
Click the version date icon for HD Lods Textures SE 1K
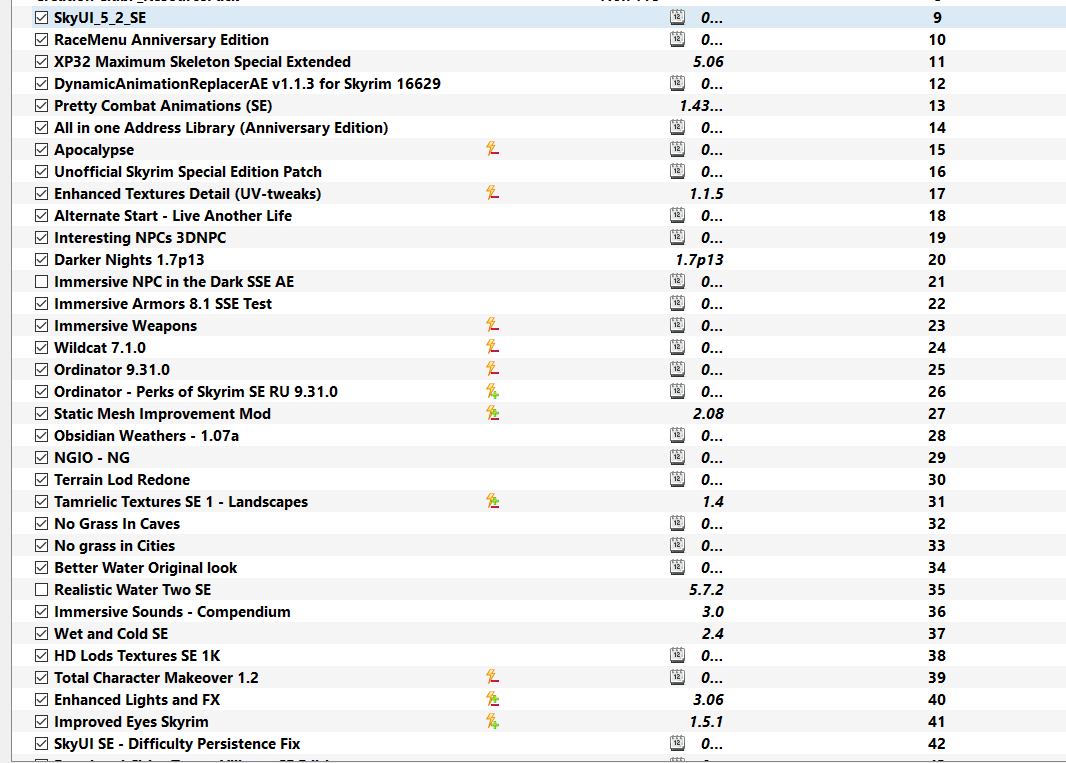[677, 655]
